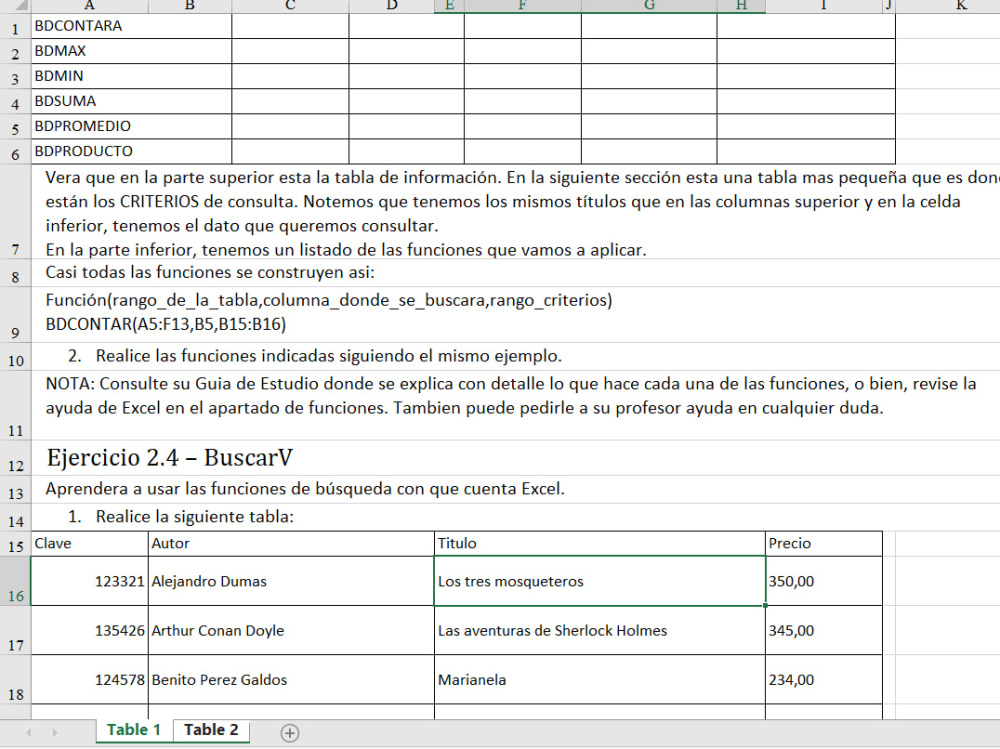Select row 7 header
Screen dimensions: 1000x749
(x=15, y=212)
